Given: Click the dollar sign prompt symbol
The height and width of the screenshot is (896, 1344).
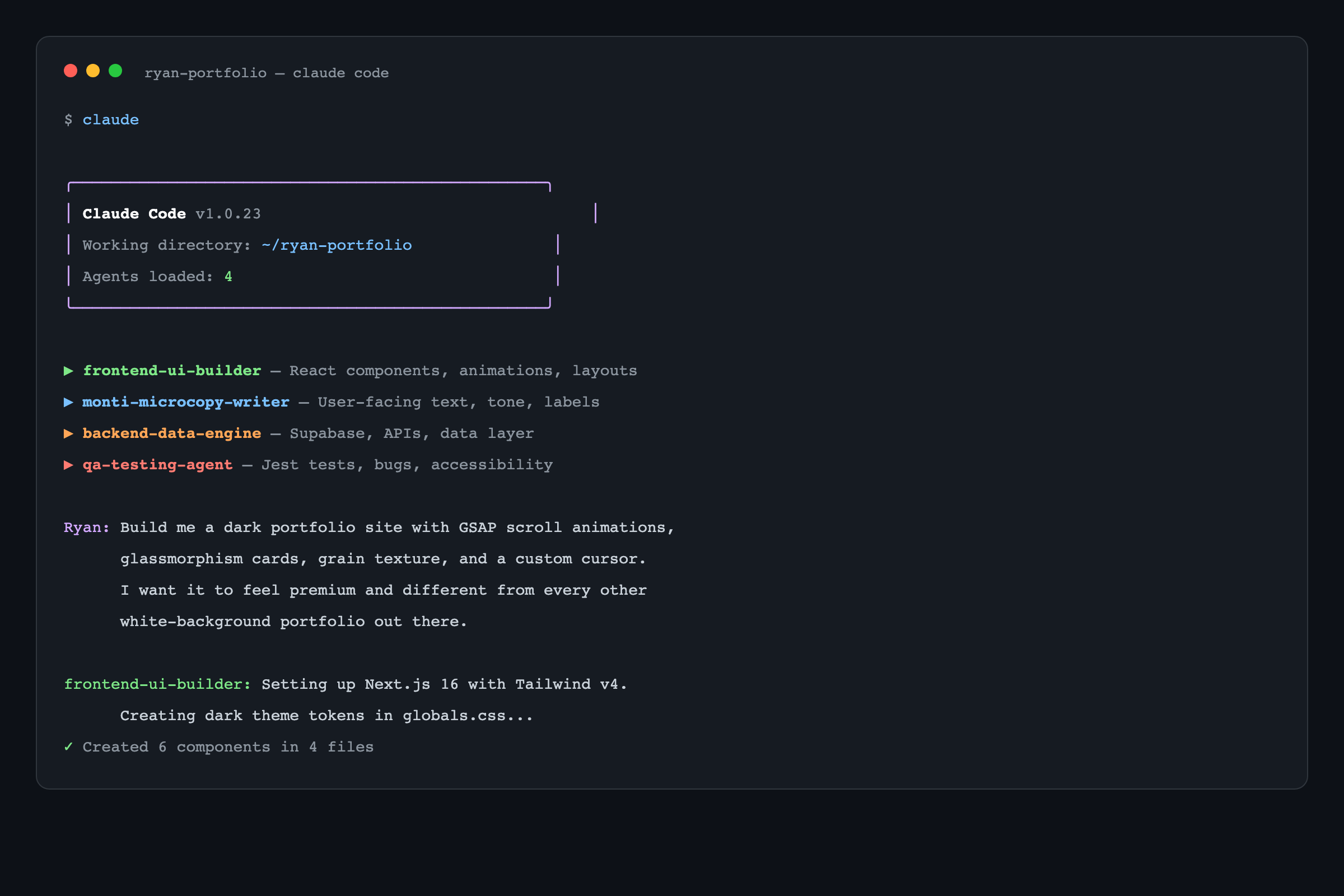Looking at the screenshot, I should [67, 119].
